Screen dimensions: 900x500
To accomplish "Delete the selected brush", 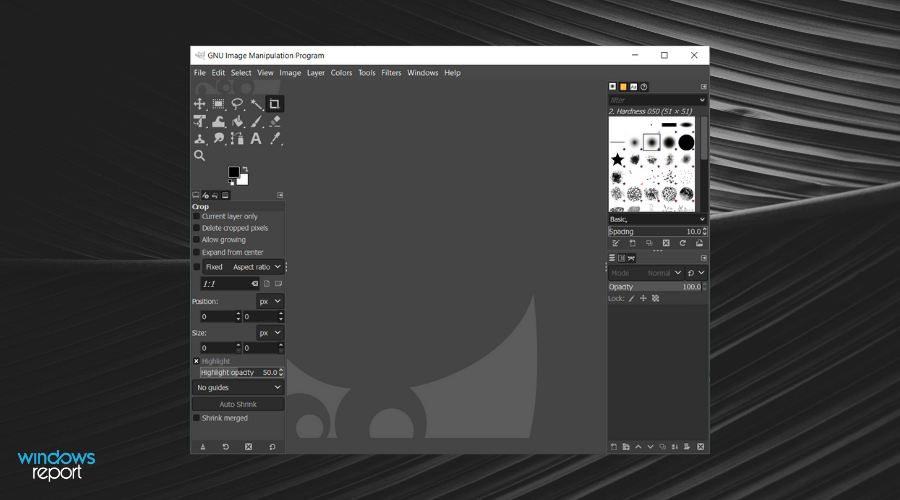I will [x=666, y=243].
